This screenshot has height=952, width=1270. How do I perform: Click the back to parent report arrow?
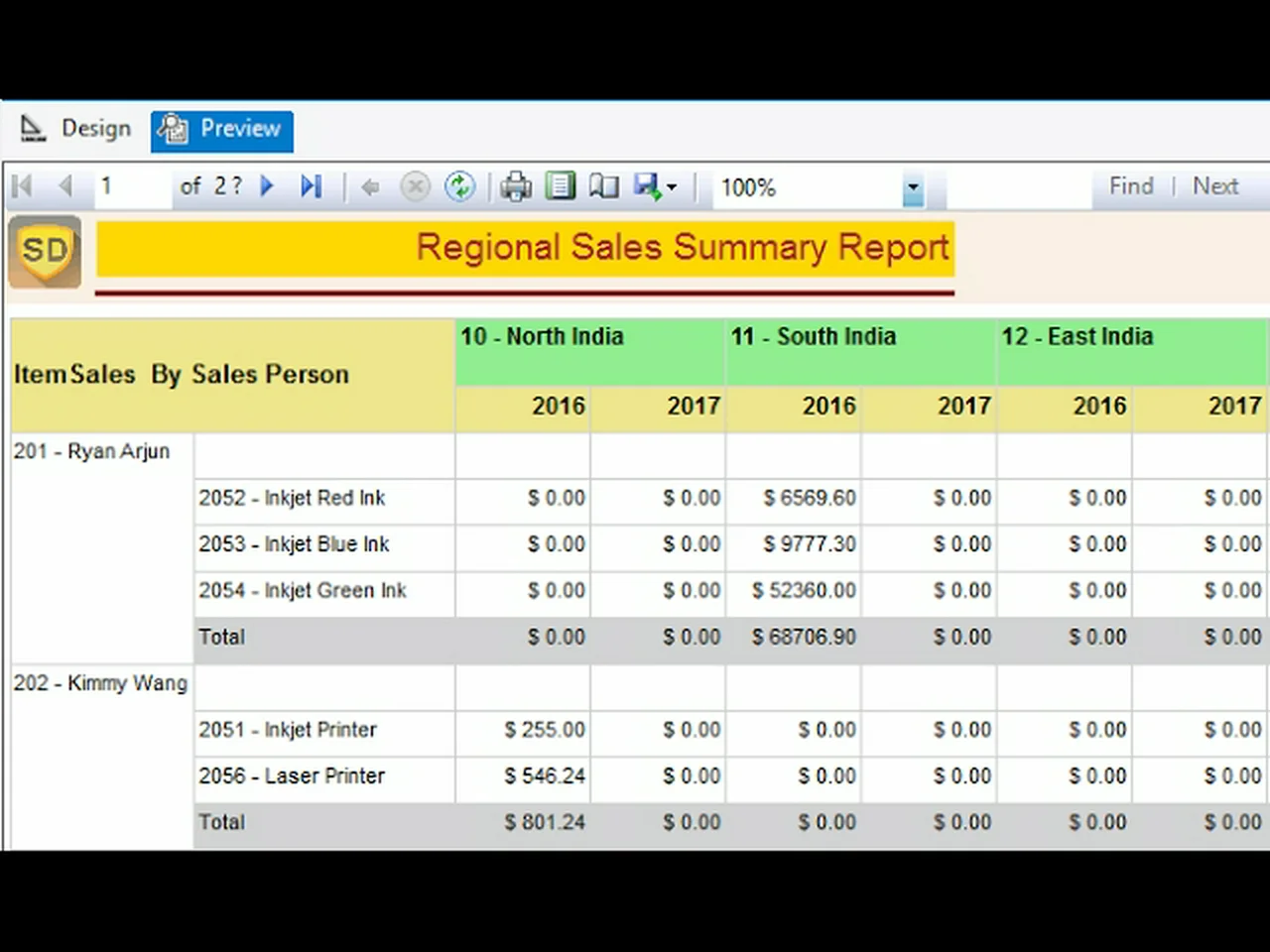tap(370, 187)
